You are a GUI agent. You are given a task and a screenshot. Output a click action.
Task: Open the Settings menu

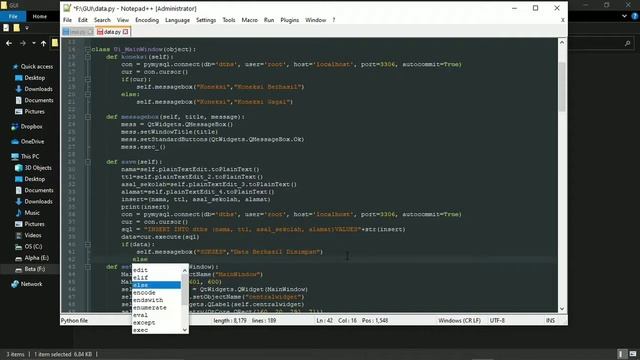pyautogui.click(x=206, y=20)
